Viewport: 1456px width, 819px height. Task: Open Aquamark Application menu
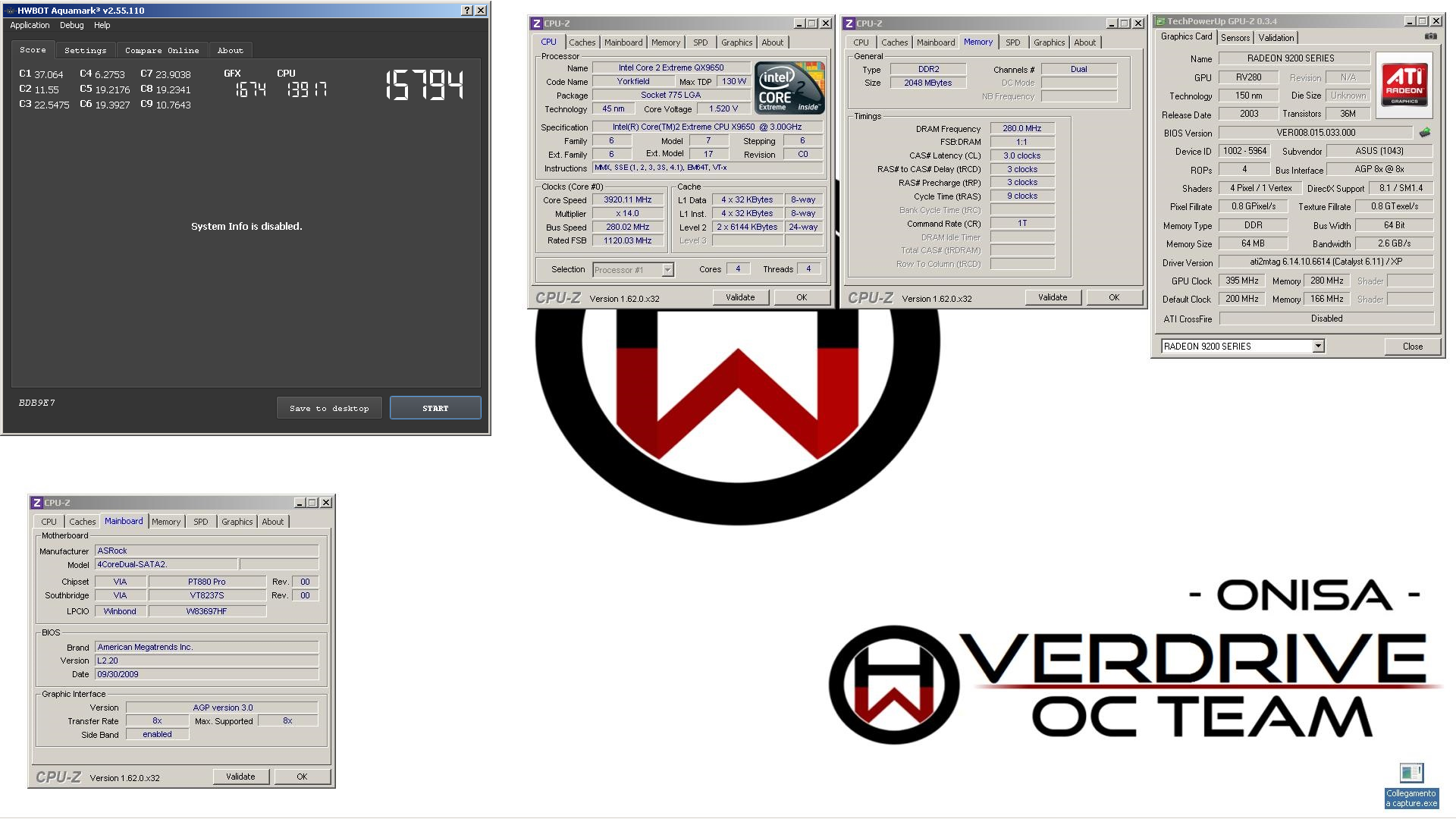[30, 25]
